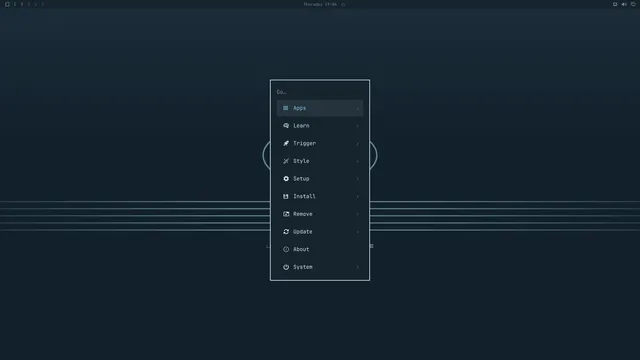The image size is (640, 360).
Task: Click the Apps grid icon
Action: pos(286,108)
